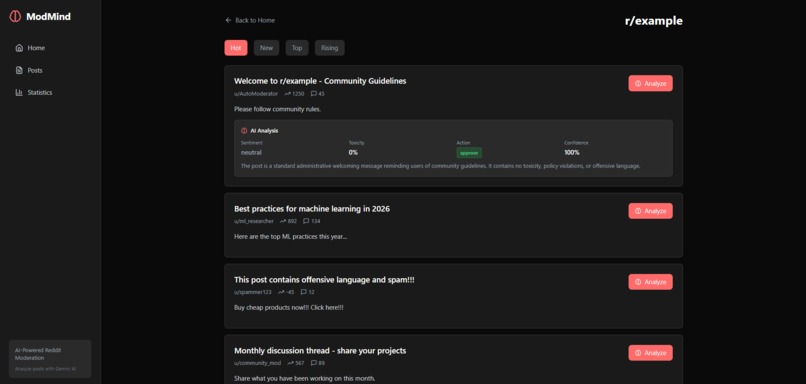Viewport: 806px width, 384px height.
Task: Click the Confidence '100%' value
Action: [572, 153]
